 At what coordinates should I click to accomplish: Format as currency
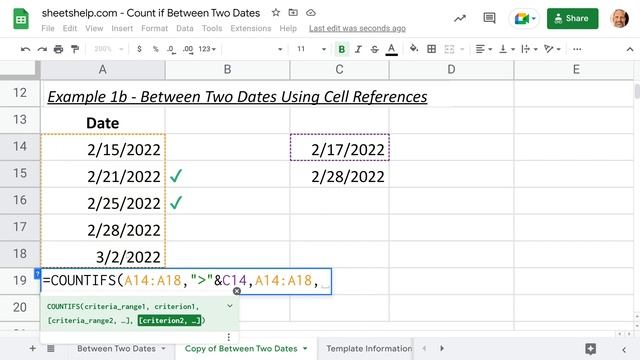[140, 49]
